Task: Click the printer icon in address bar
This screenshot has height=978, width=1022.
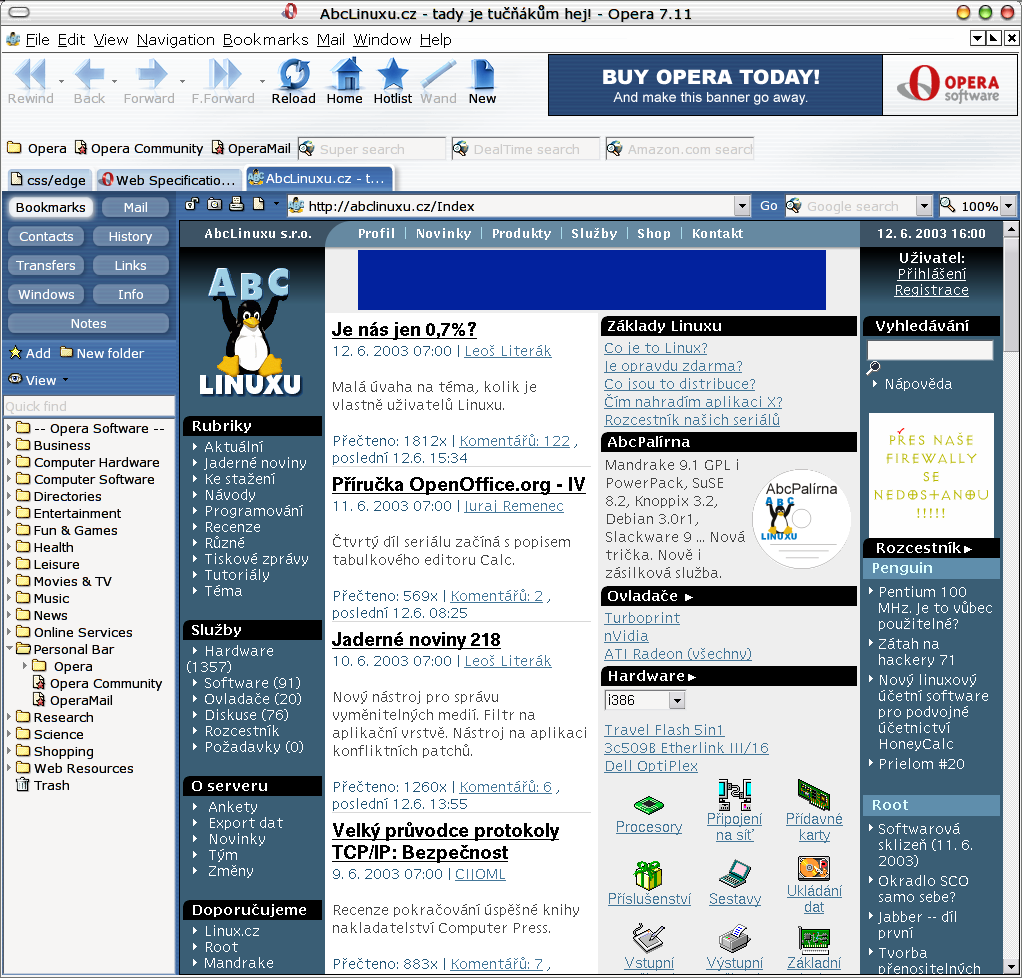Action: point(237,204)
